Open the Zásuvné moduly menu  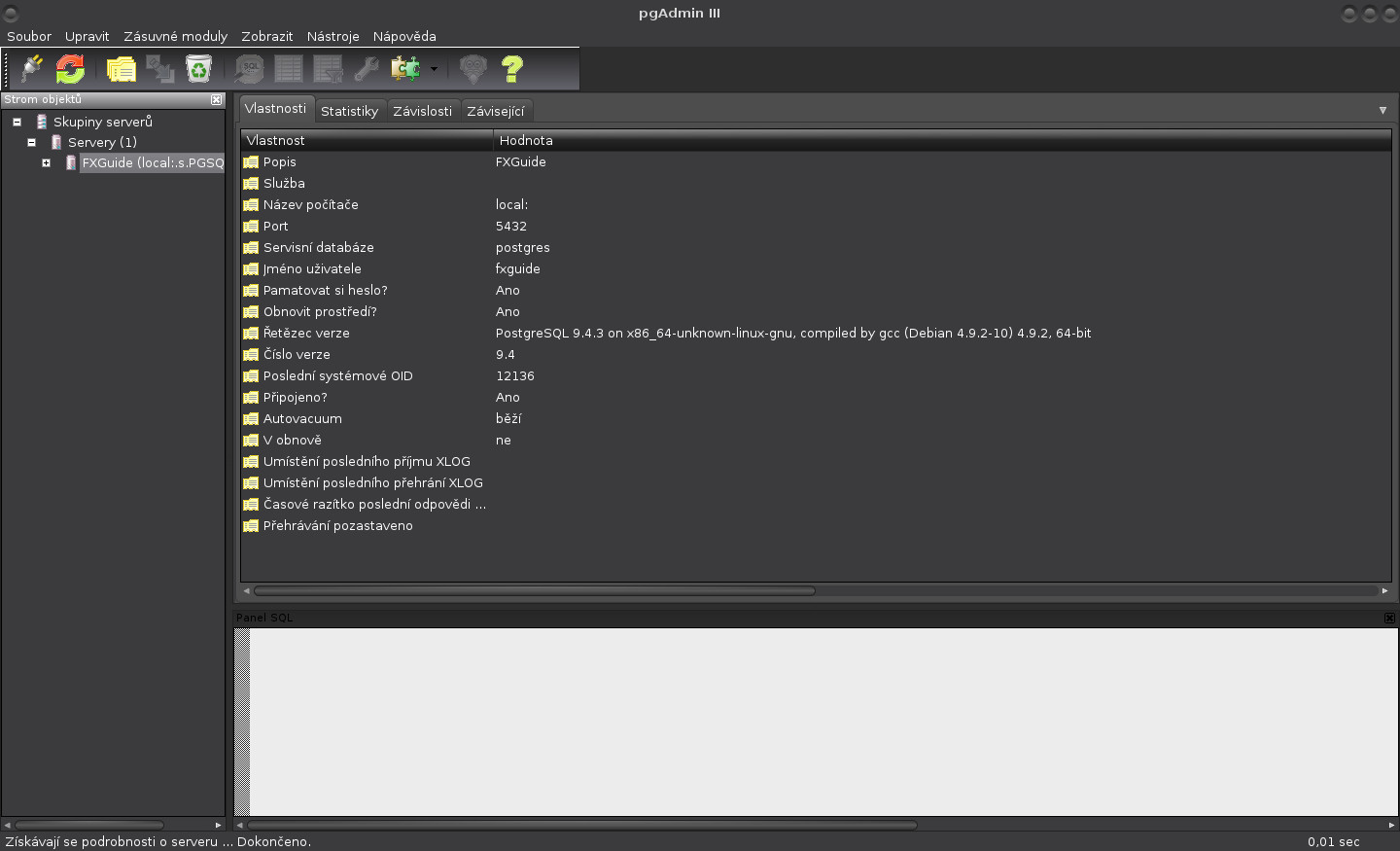click(x=175, y=36)
